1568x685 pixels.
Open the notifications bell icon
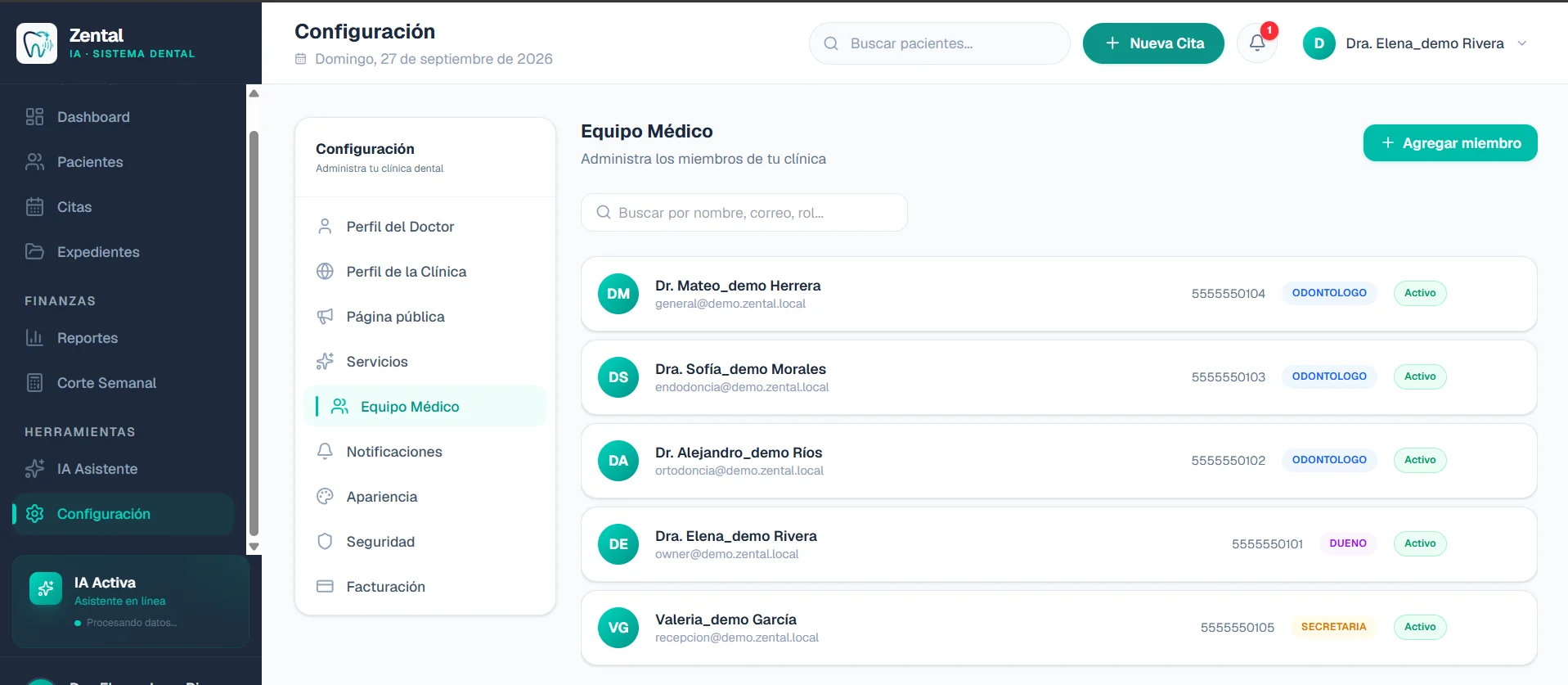(x=1257, y=43)
